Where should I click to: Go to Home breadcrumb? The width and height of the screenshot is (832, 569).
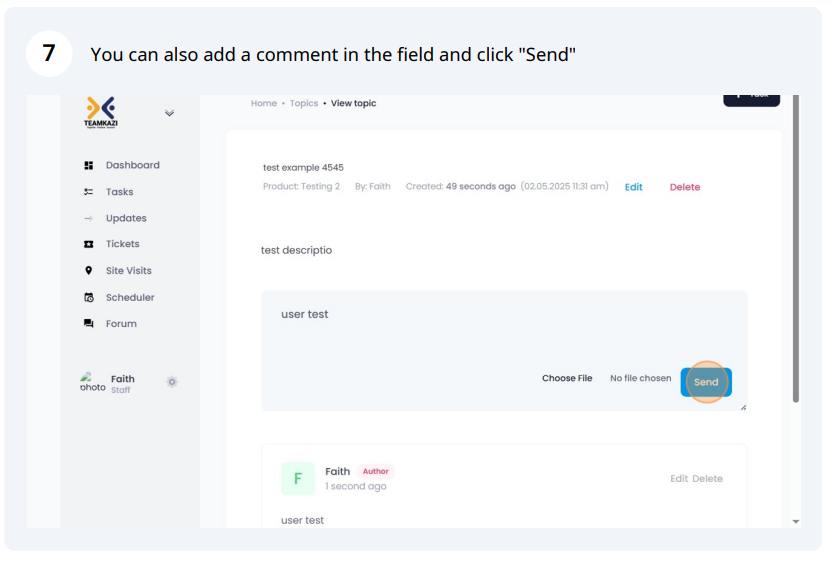264,103
